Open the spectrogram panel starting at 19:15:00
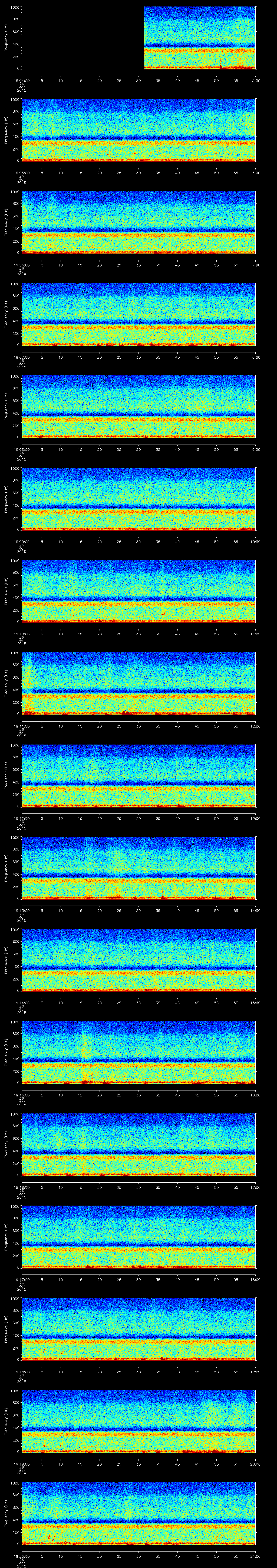 [138, 1052]
